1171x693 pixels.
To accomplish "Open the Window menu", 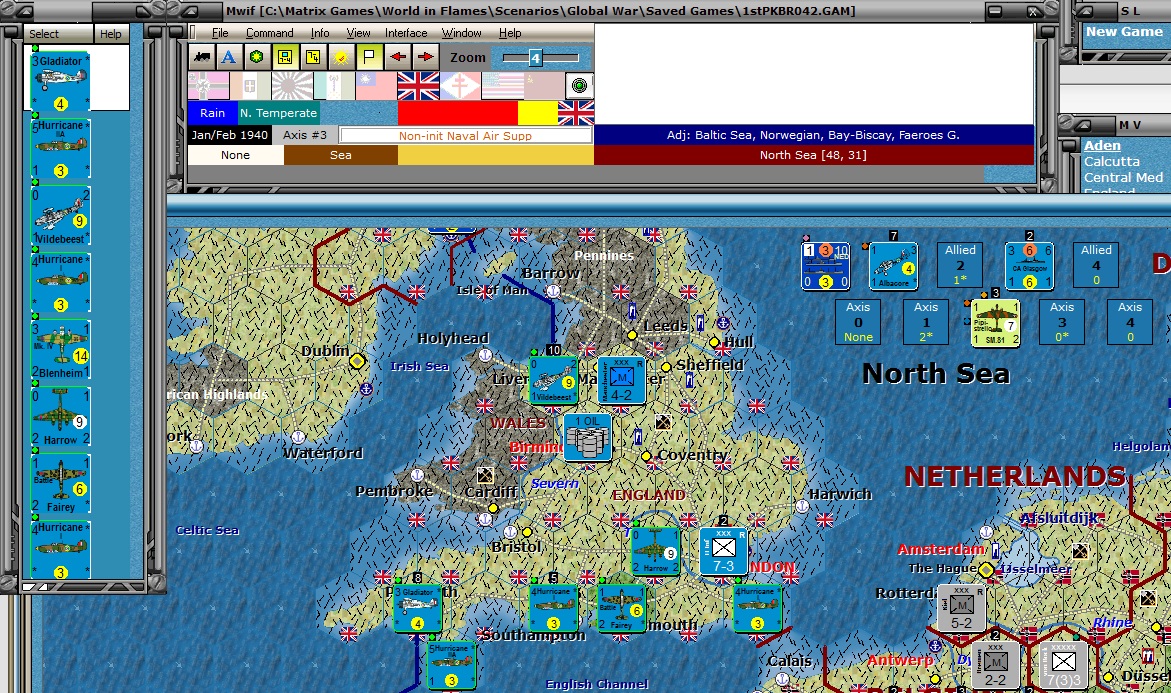I will coord(461,33).
